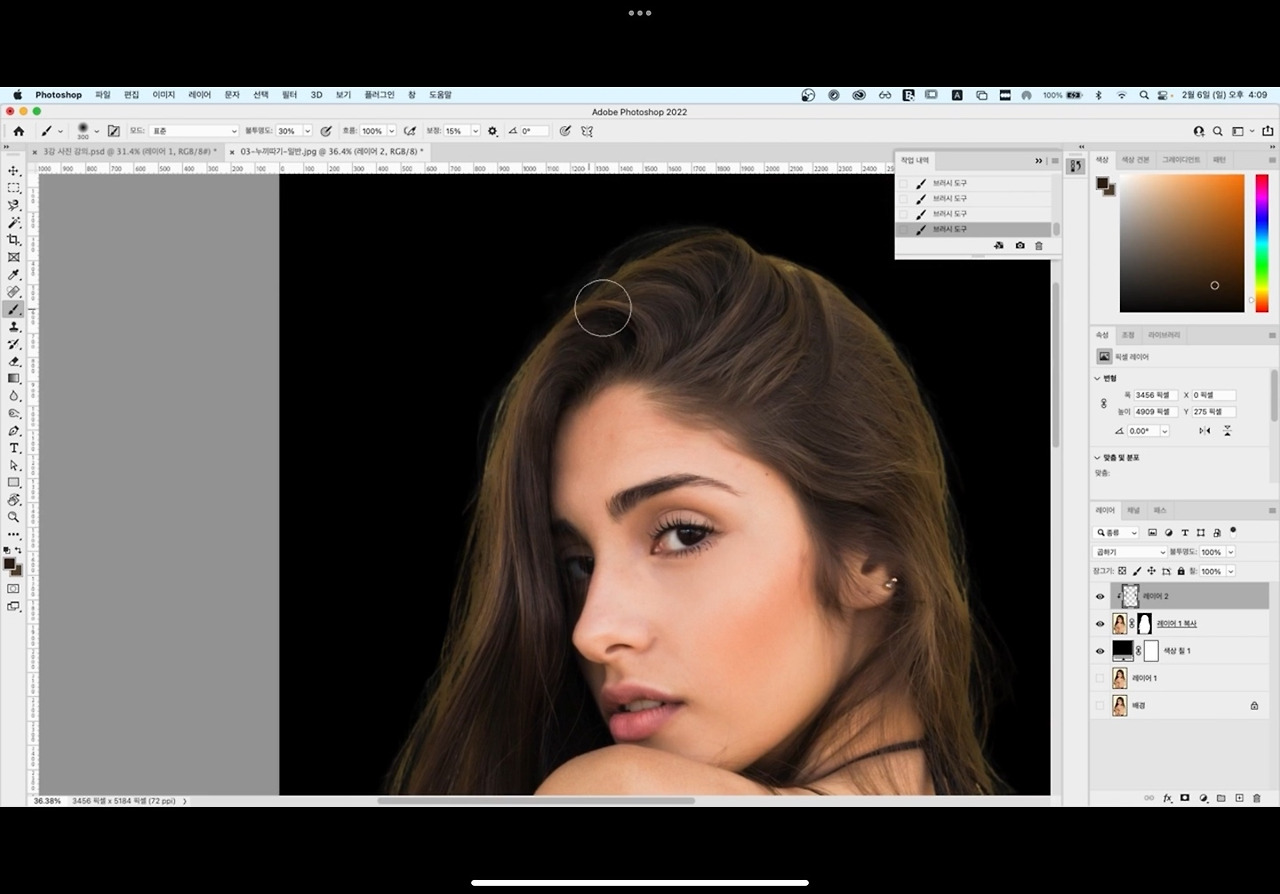Hide the 레이어 2 layer

point(1100,597)
